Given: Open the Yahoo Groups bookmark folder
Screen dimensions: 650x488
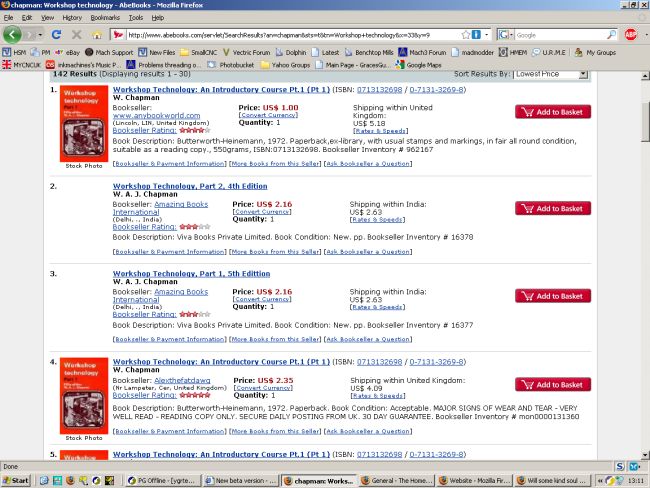Looking at the screenshot, I should point(286,65).
